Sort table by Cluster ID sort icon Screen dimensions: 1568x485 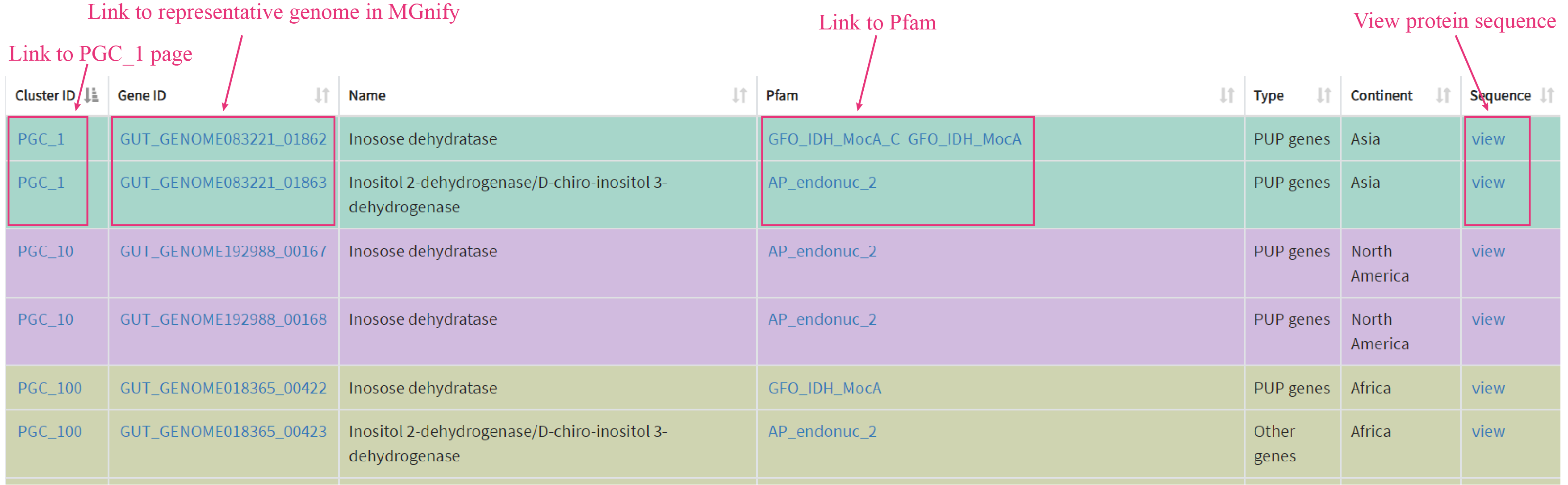[92, 95]
